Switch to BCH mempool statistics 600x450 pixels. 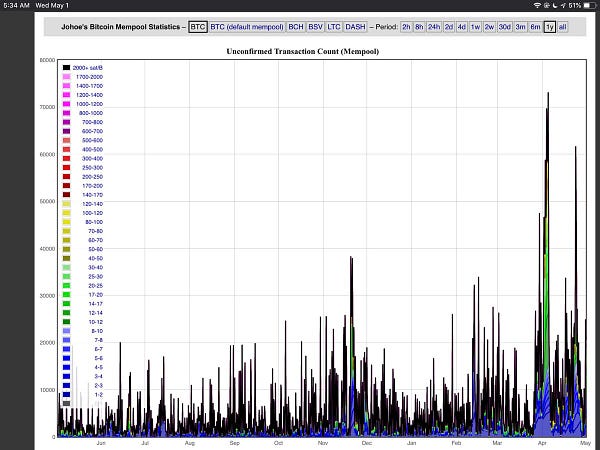pyautogui.click(x=296, y=27)
